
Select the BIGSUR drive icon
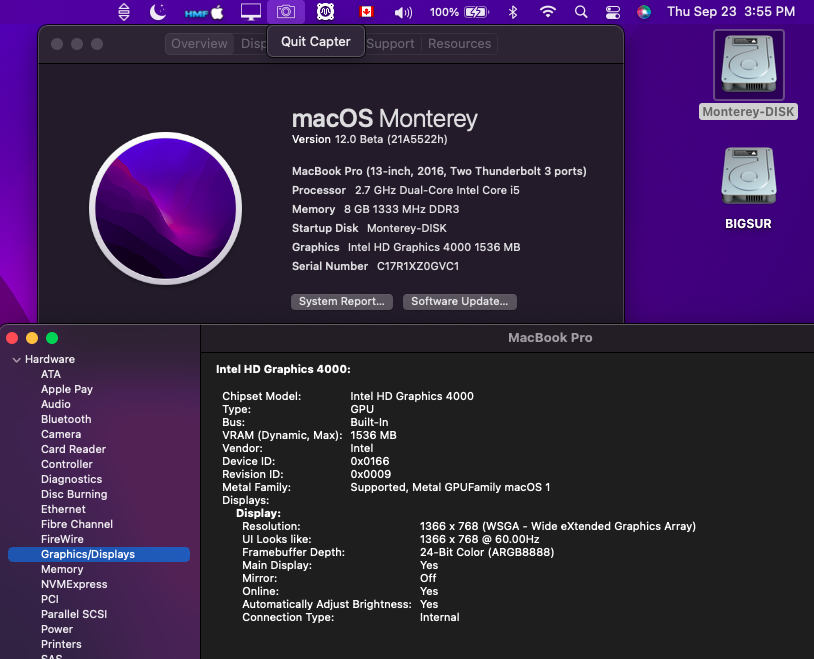pos(749,177)
